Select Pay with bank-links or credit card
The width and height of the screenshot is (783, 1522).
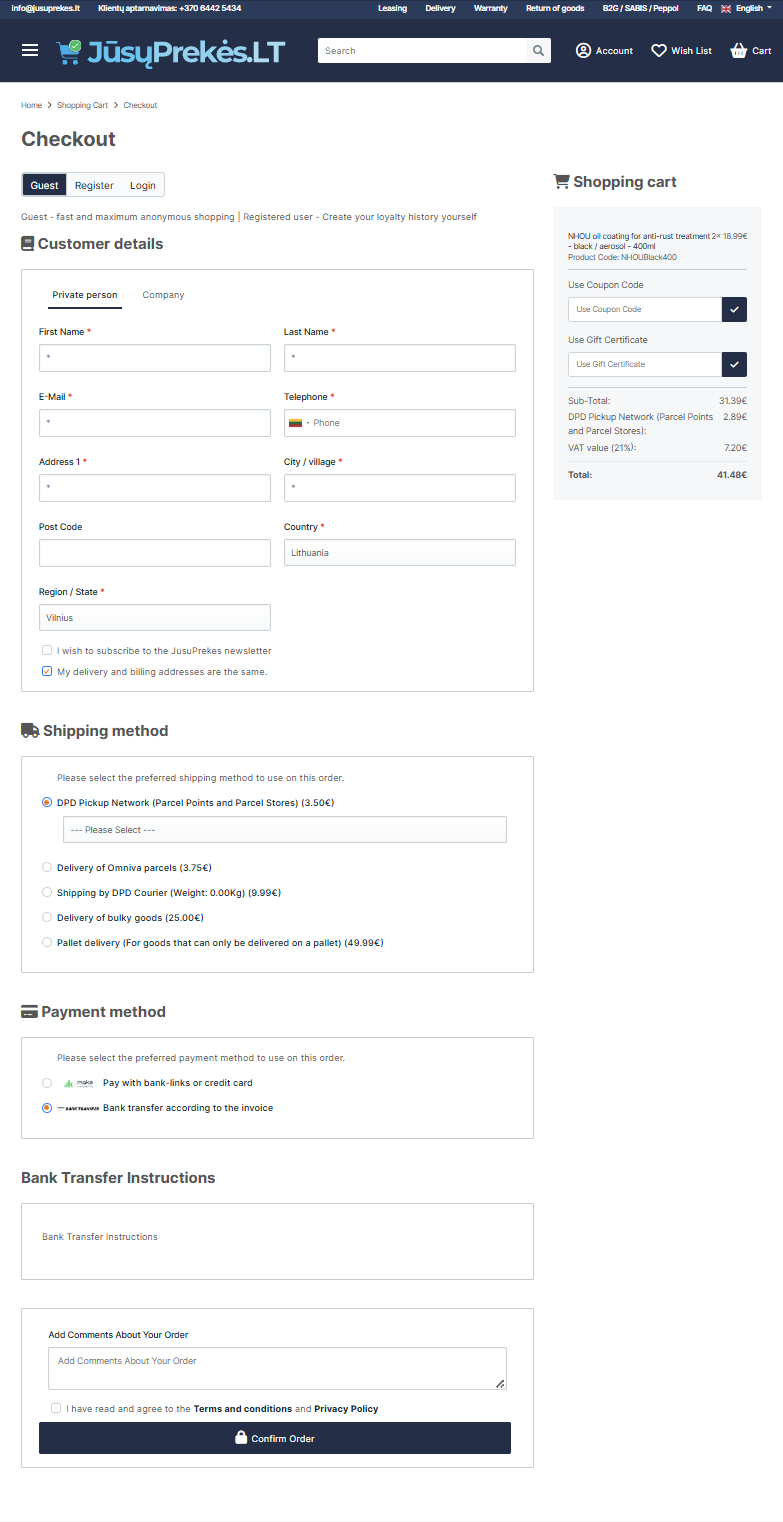pos(47,1083)
